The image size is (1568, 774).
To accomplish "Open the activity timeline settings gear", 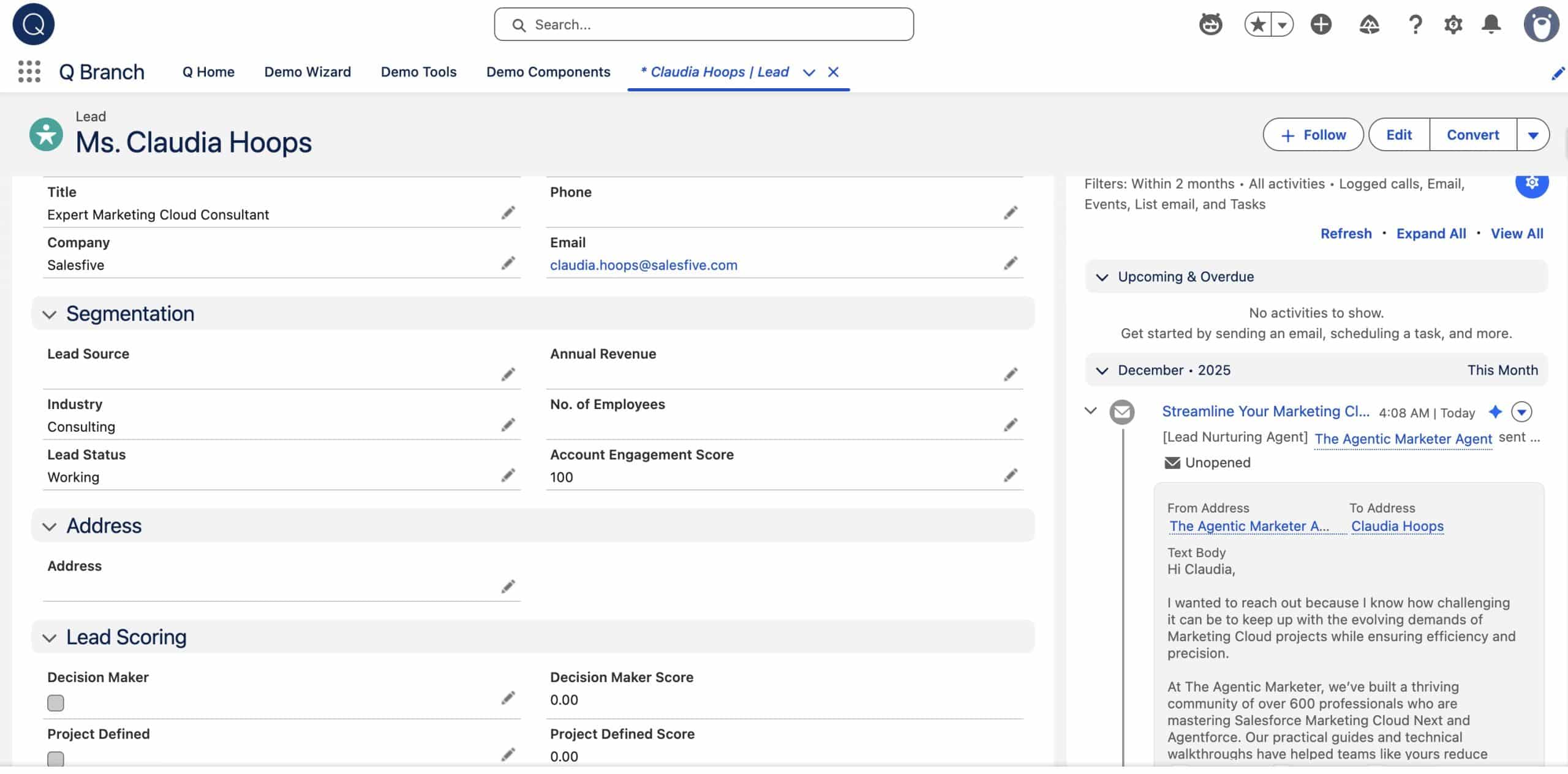I will [x=1531, y=183].
